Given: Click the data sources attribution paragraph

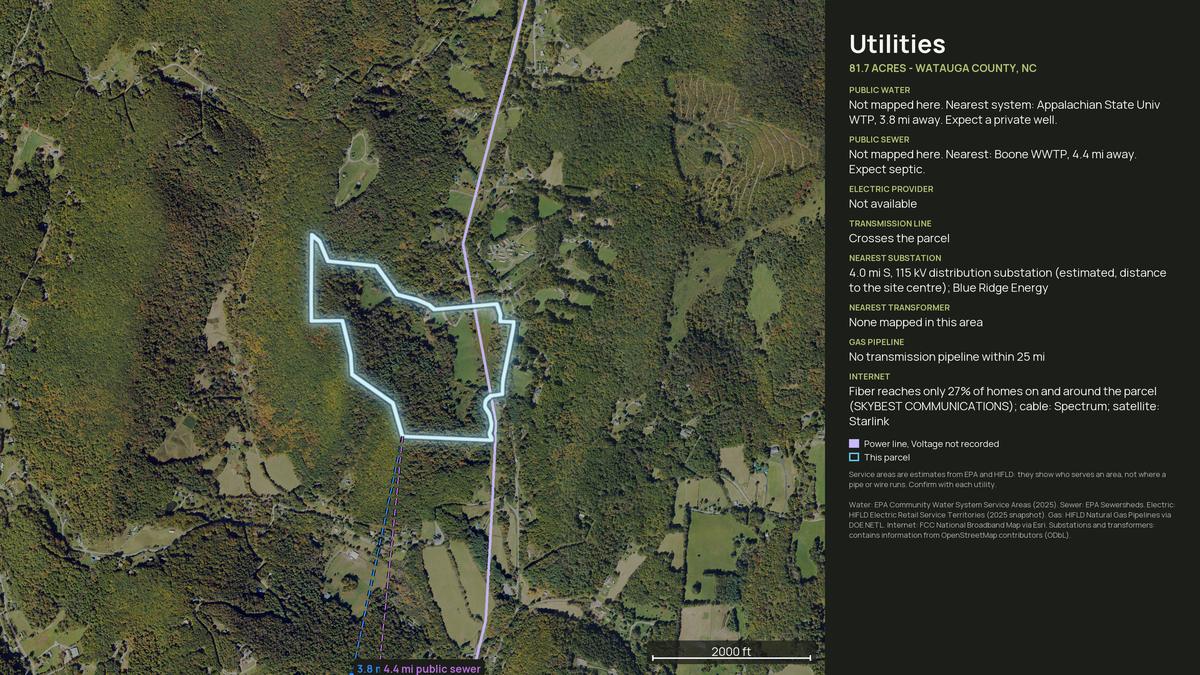Looking at the screenshot, I should (x=1012, y=520).
